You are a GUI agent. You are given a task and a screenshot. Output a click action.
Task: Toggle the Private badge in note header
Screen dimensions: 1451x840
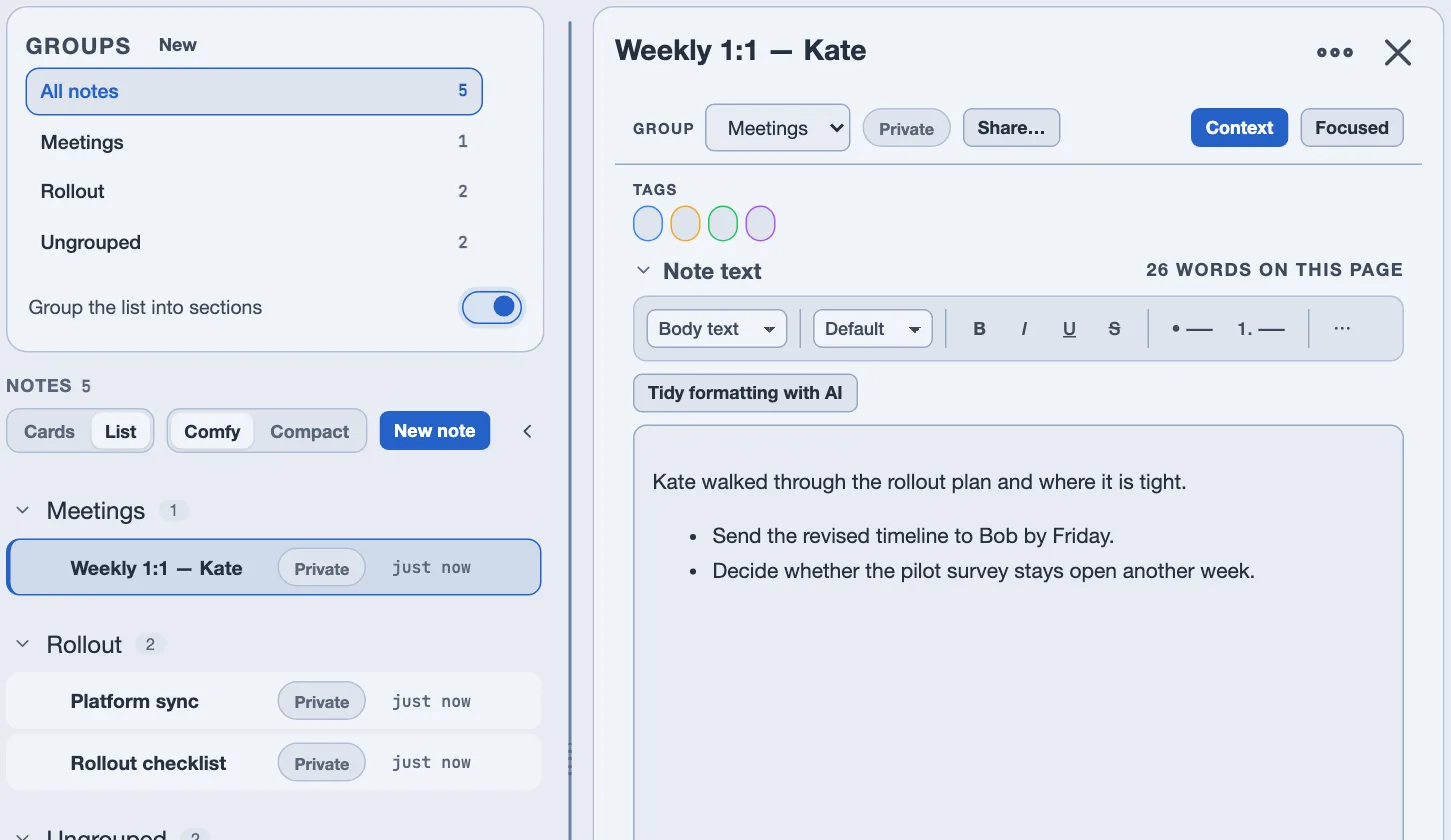906,128
